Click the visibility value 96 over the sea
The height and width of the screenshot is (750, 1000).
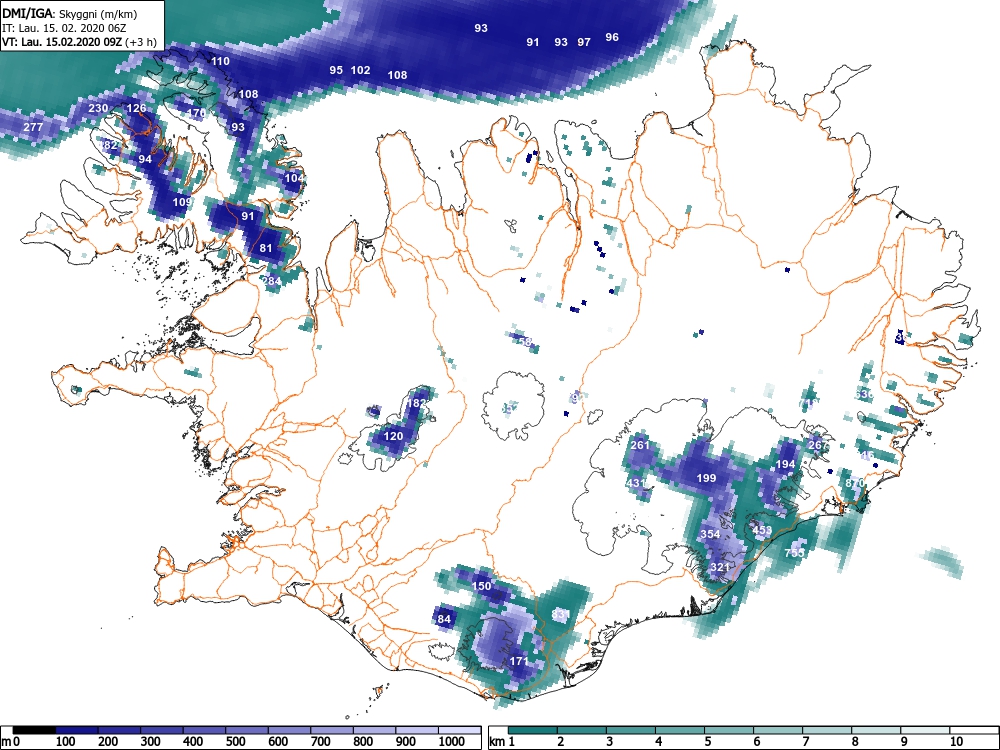[612, 37]
